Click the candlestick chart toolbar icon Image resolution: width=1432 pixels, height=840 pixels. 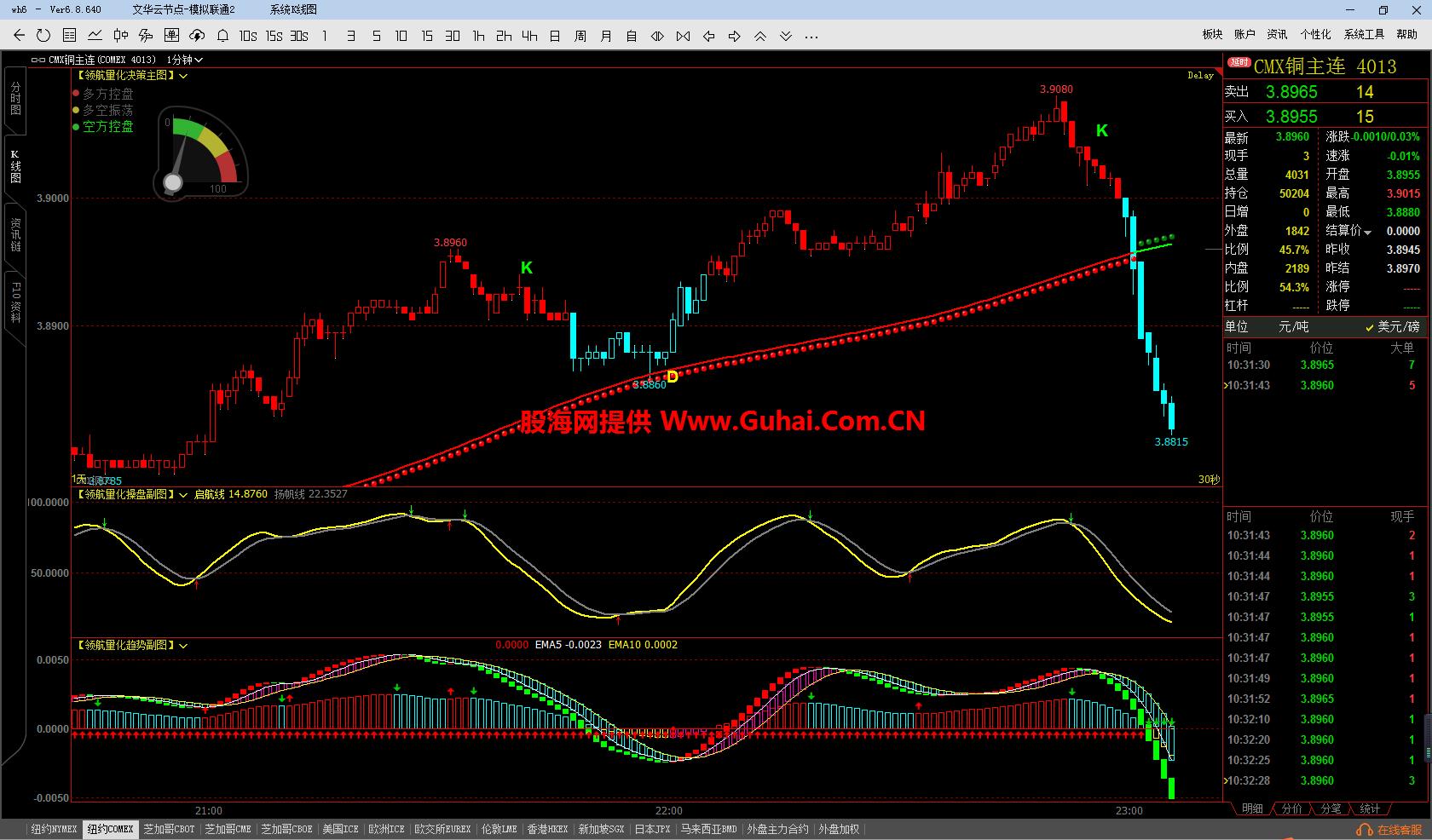coord(120,35)
